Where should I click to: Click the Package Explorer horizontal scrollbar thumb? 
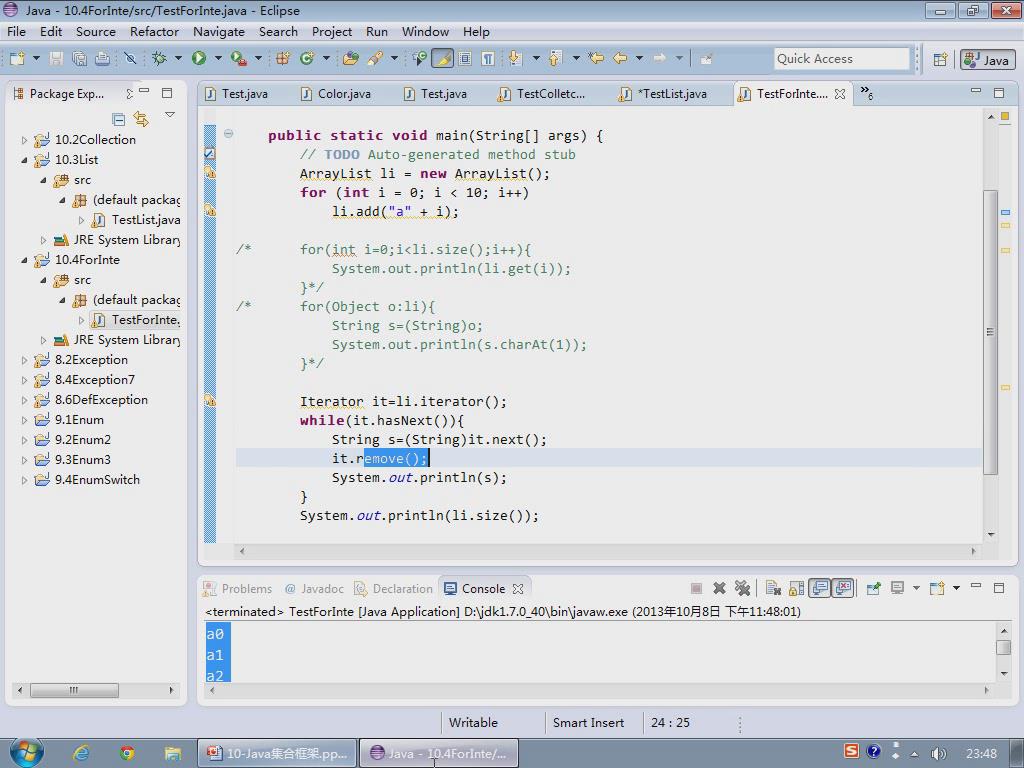pyautogui.click(x=74, y=690)
